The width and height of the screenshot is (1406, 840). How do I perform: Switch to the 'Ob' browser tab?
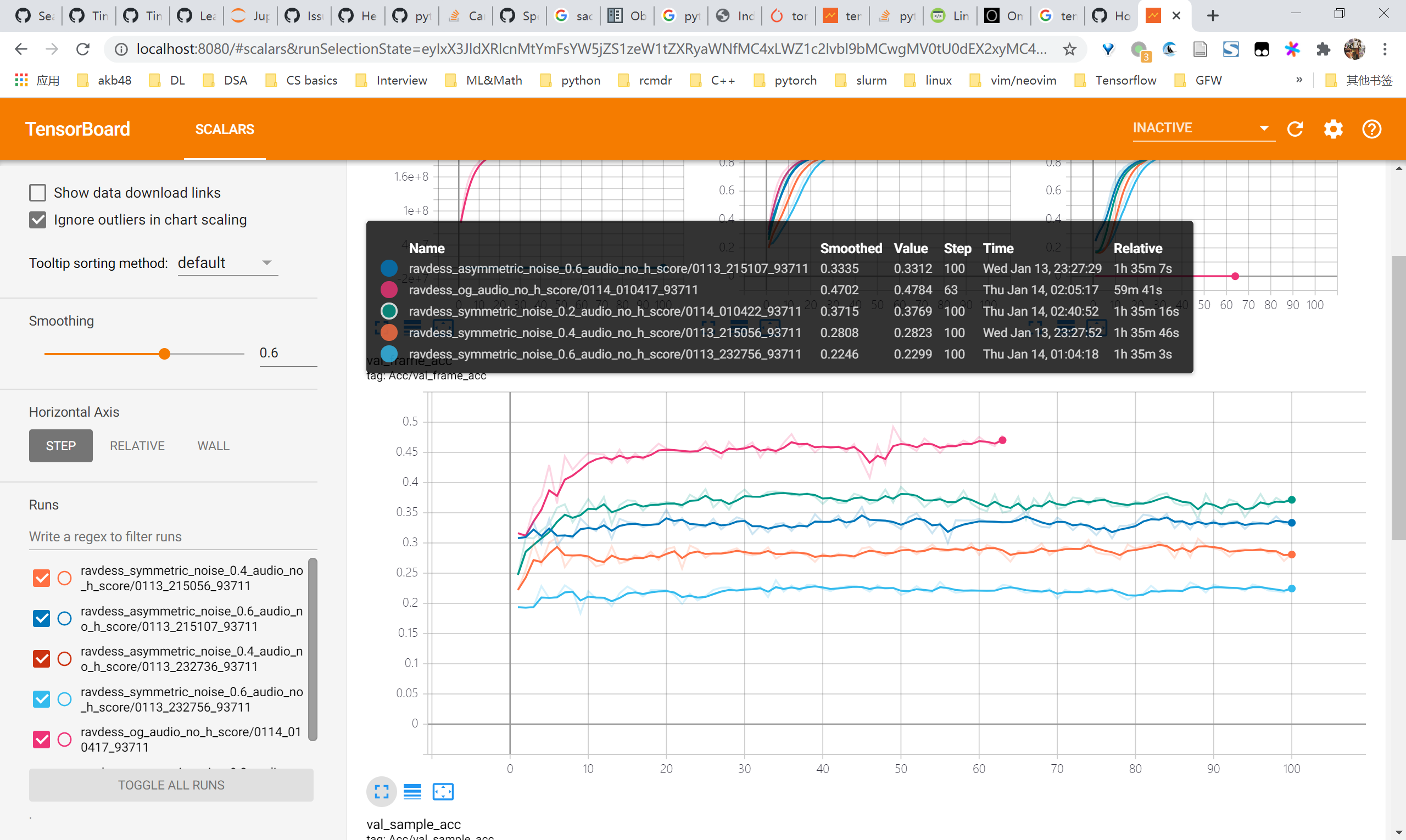[x=626, y=16]
